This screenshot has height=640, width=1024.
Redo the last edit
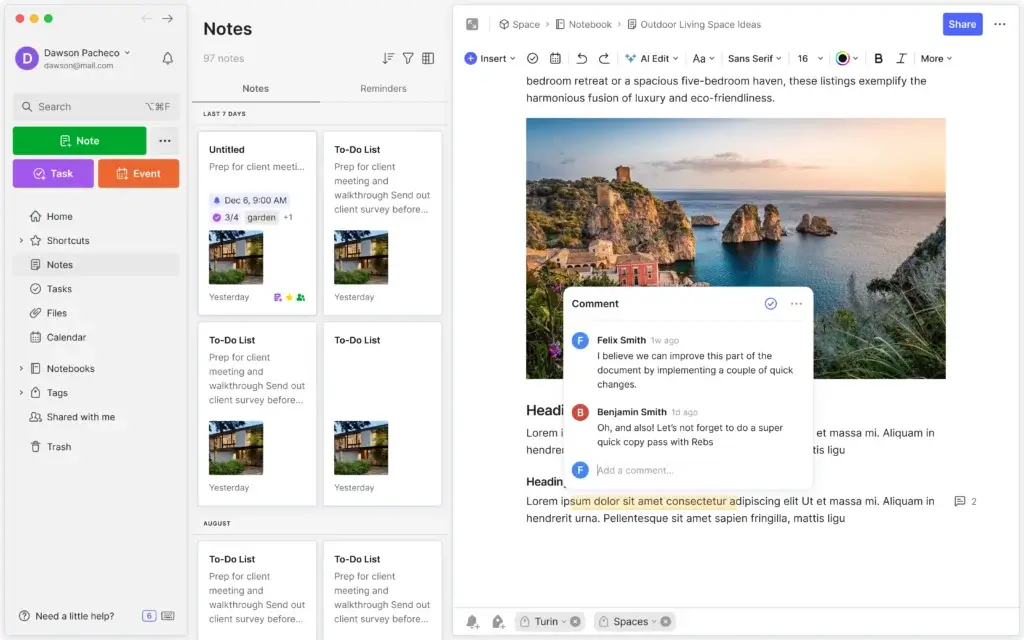pyautogui.click(x=604, y=58)
